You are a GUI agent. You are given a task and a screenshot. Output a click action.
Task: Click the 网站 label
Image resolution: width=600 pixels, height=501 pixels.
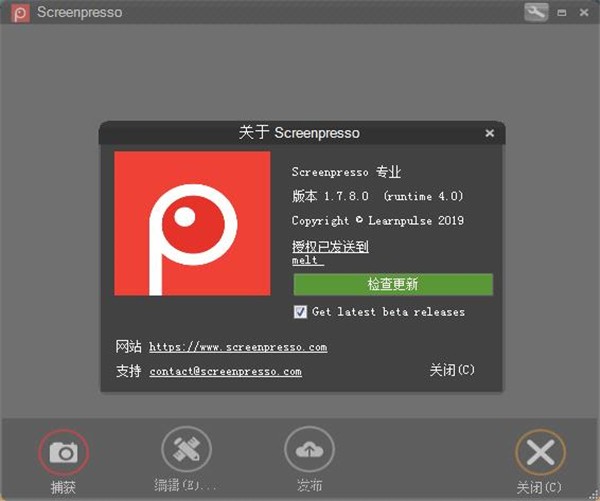pos(129,346)
